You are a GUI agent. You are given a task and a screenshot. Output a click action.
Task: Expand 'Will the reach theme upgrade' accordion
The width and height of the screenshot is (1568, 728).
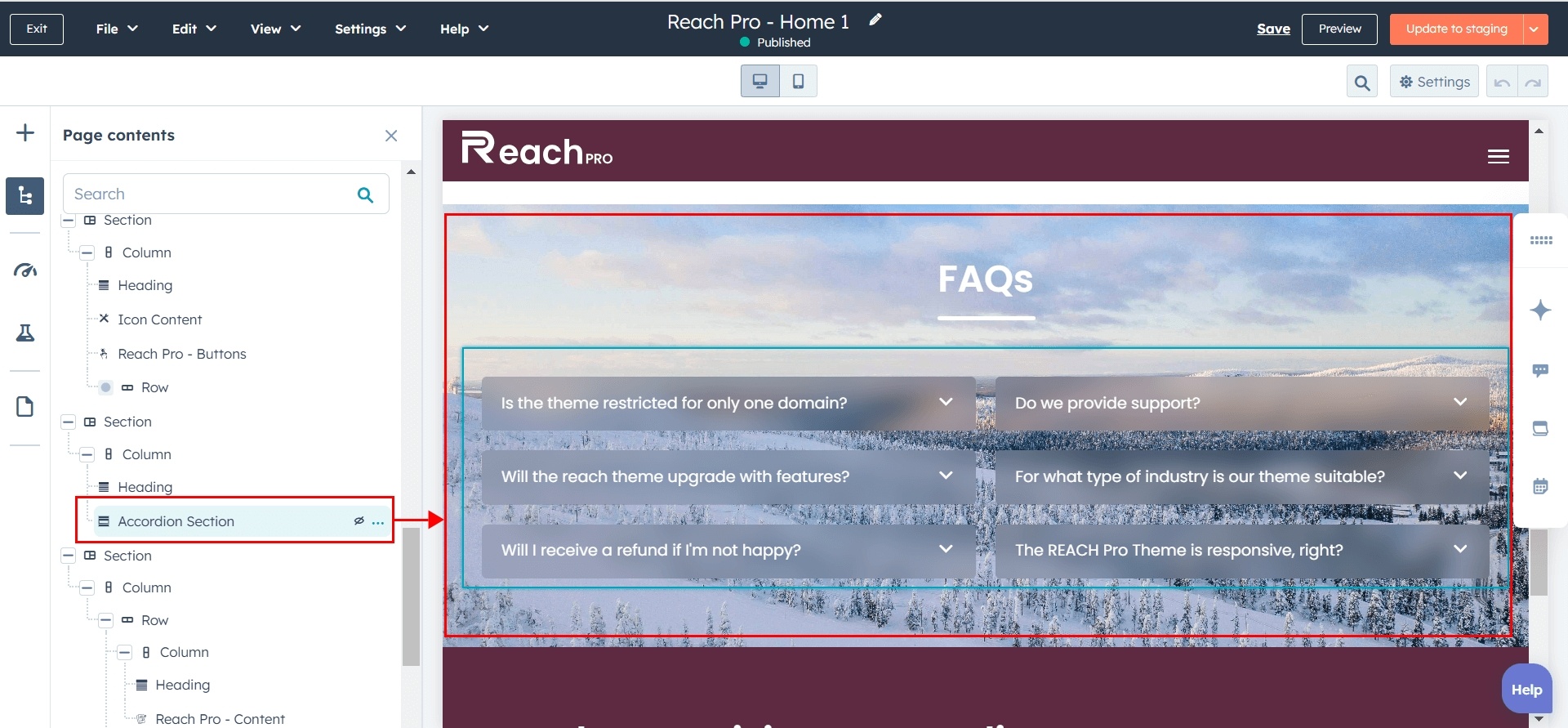(x=728, y=476)
